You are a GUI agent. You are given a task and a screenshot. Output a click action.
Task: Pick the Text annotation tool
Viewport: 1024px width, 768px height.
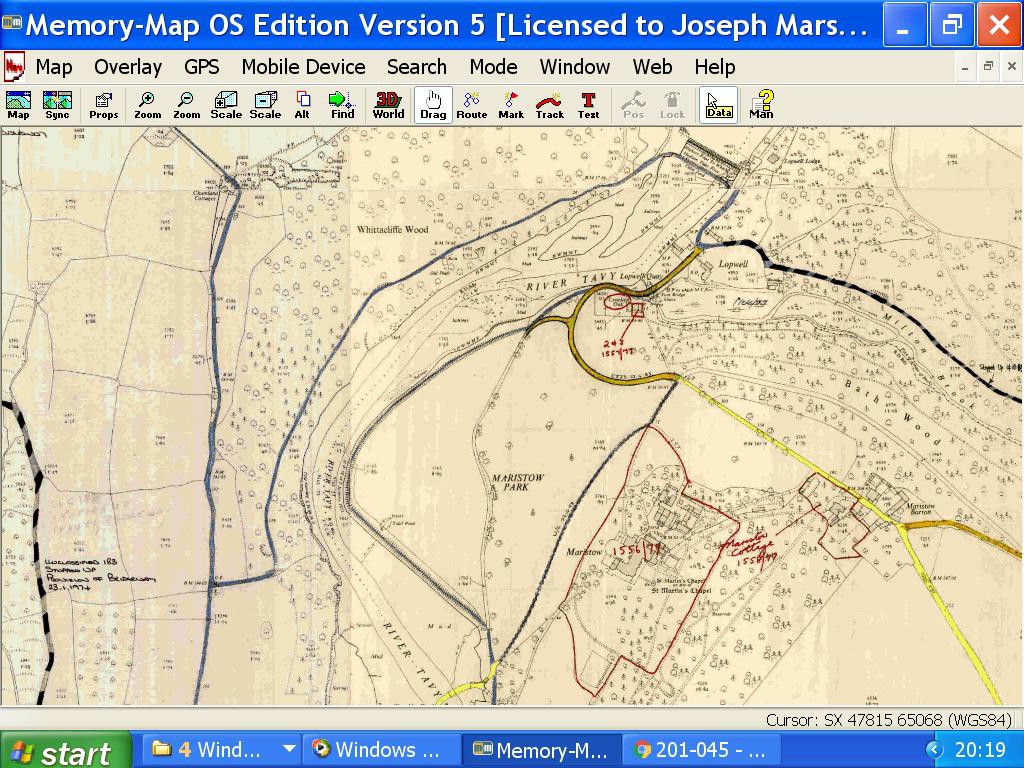point(588,105)
